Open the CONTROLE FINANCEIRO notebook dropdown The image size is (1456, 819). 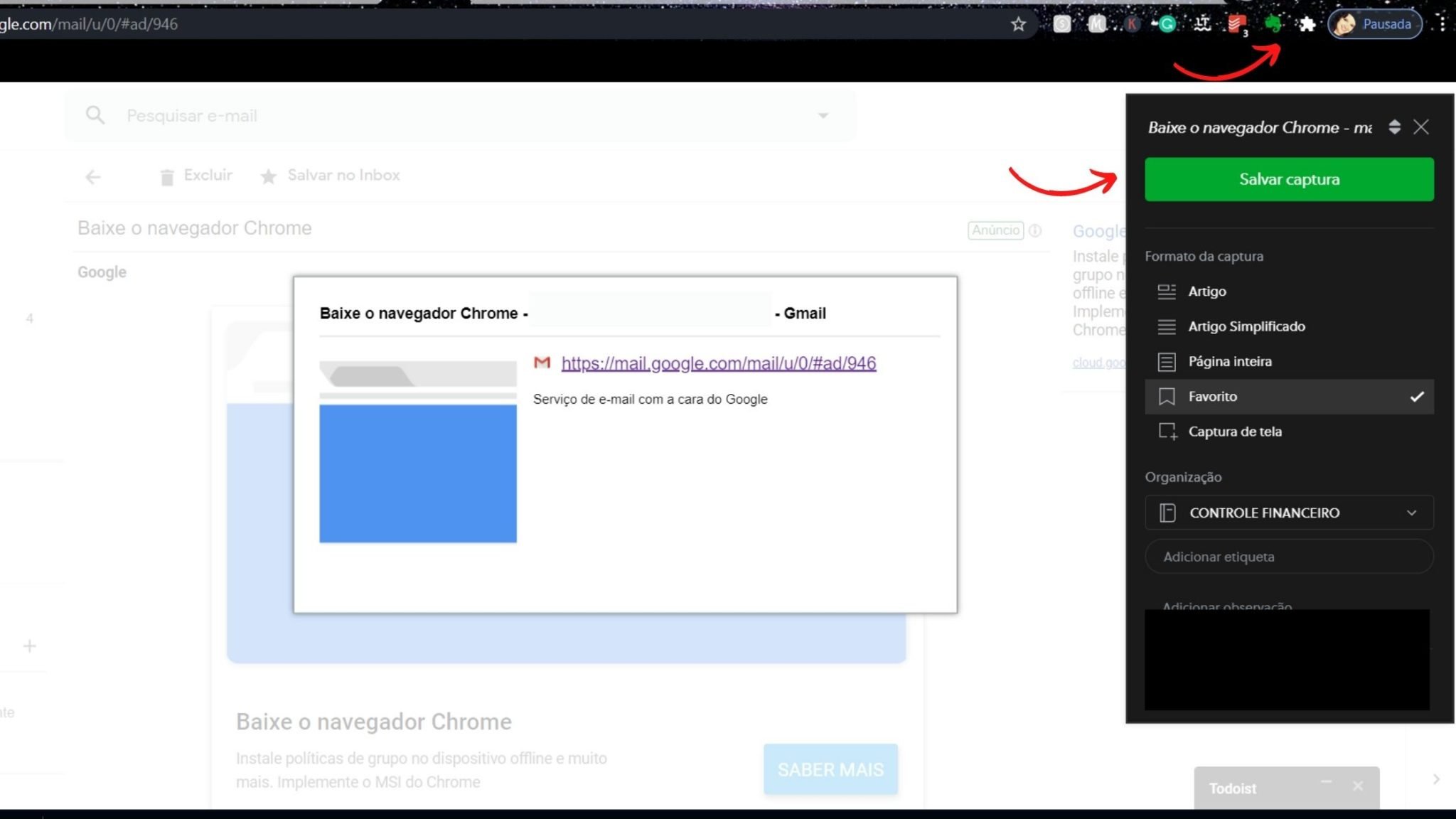pos(1289,513)
